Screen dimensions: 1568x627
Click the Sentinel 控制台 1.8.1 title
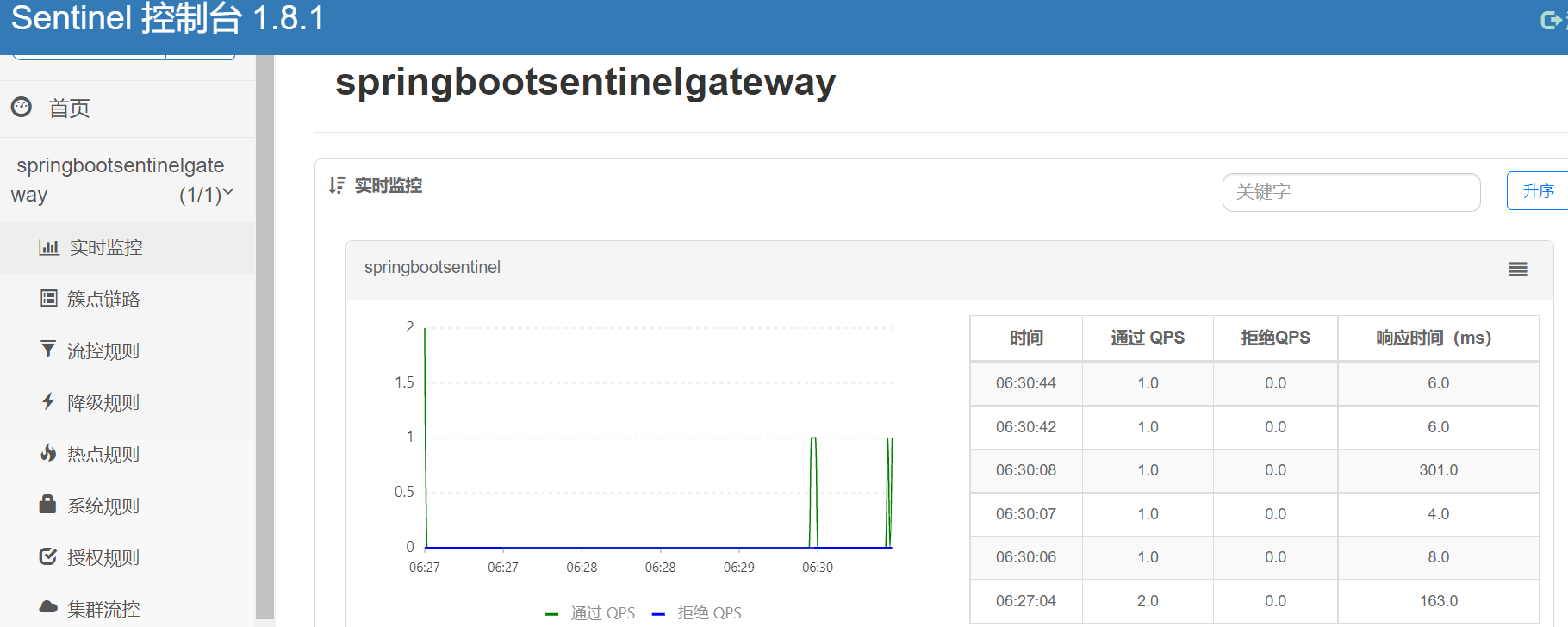[x=168, y=18]
